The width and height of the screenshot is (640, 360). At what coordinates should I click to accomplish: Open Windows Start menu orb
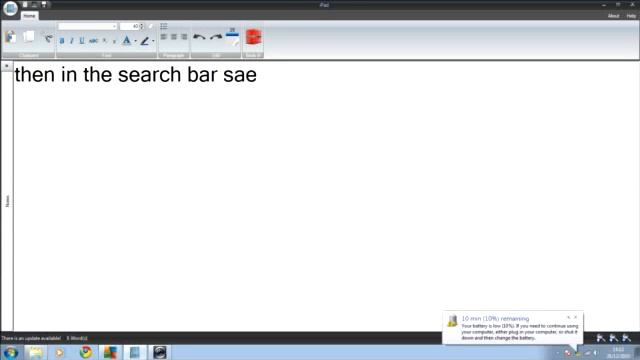click(10, 352)
